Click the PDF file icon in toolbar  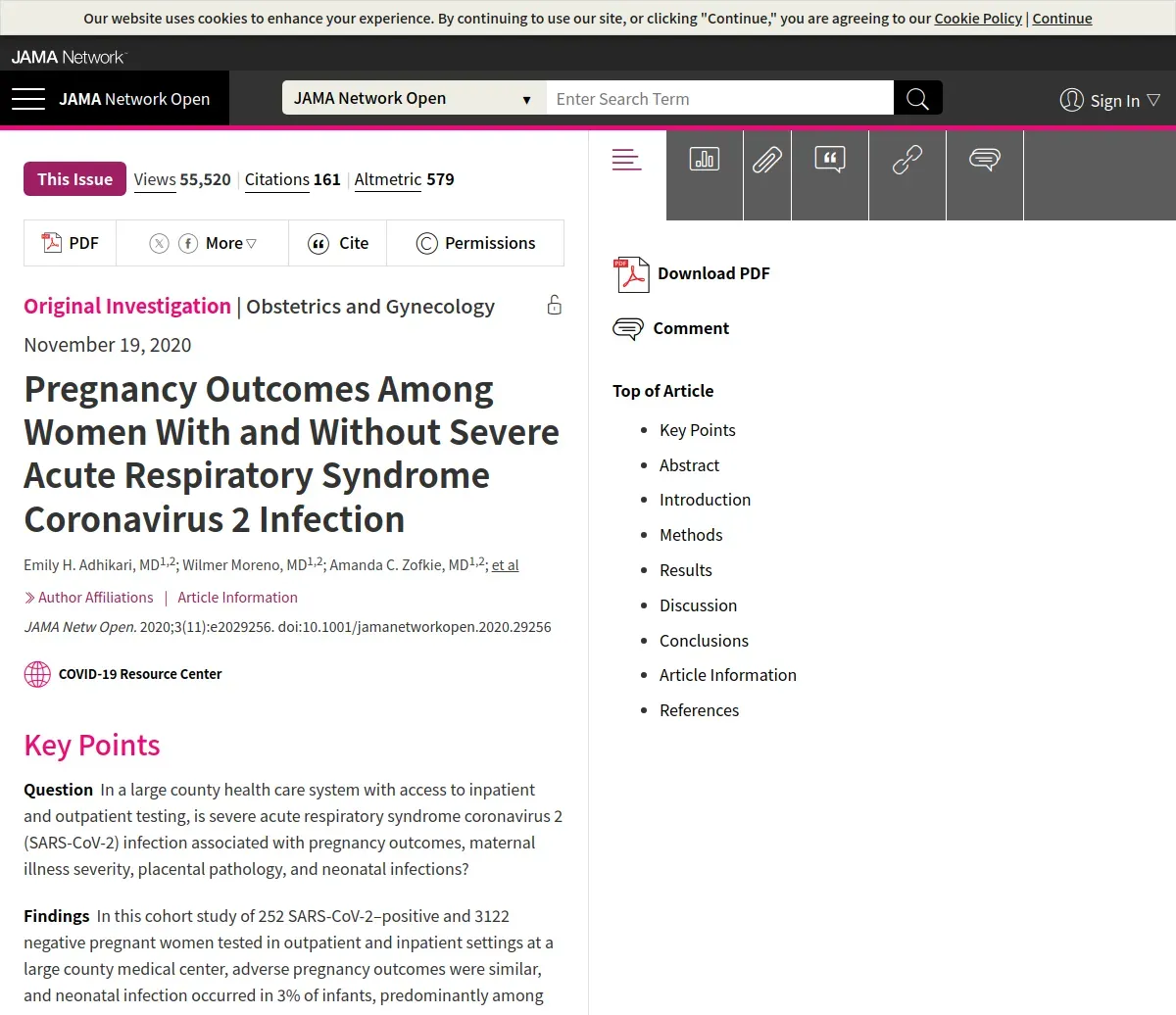[x=51, y=243]
